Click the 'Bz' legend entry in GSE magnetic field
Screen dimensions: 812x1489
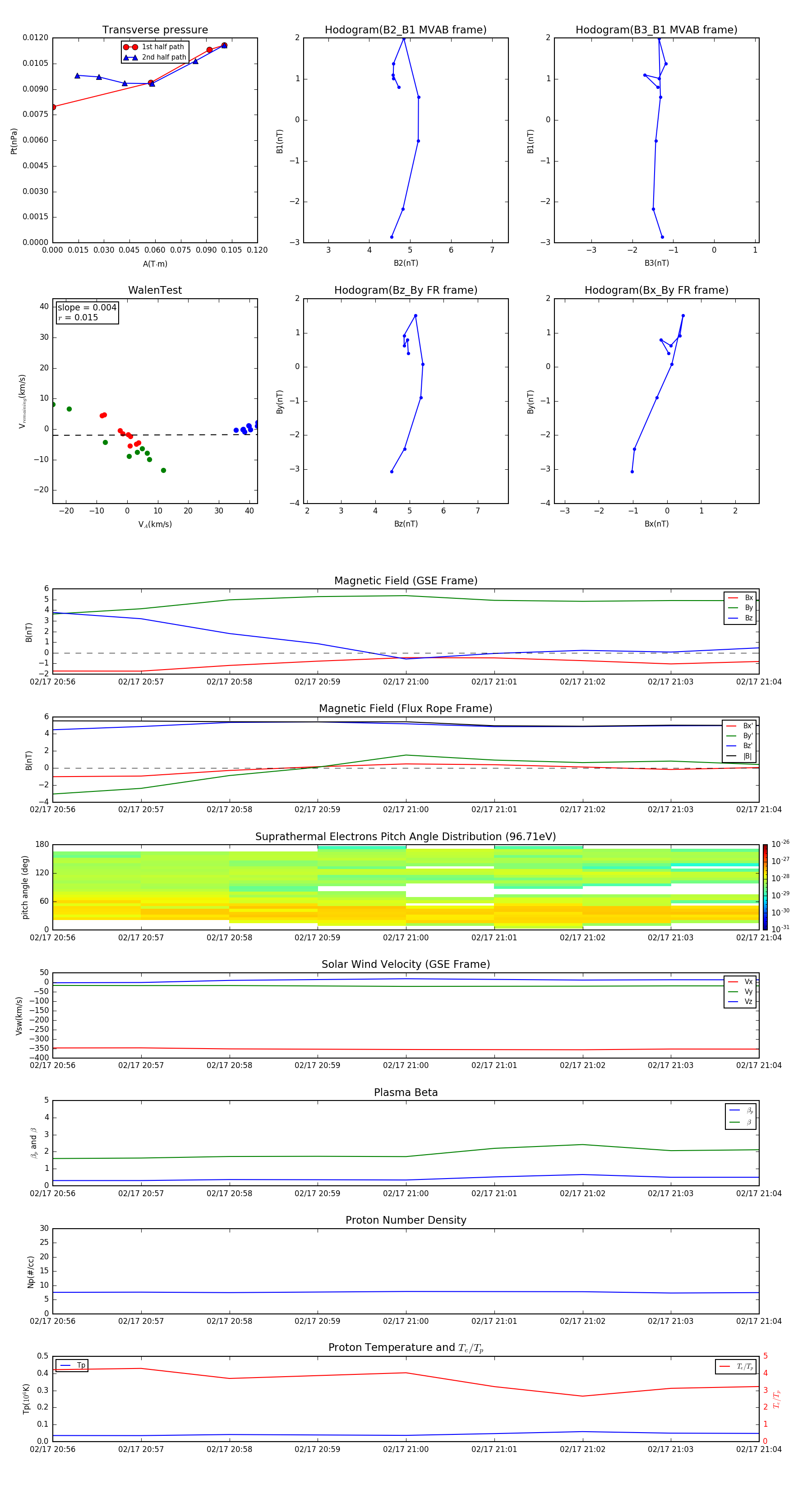[741, 619]
